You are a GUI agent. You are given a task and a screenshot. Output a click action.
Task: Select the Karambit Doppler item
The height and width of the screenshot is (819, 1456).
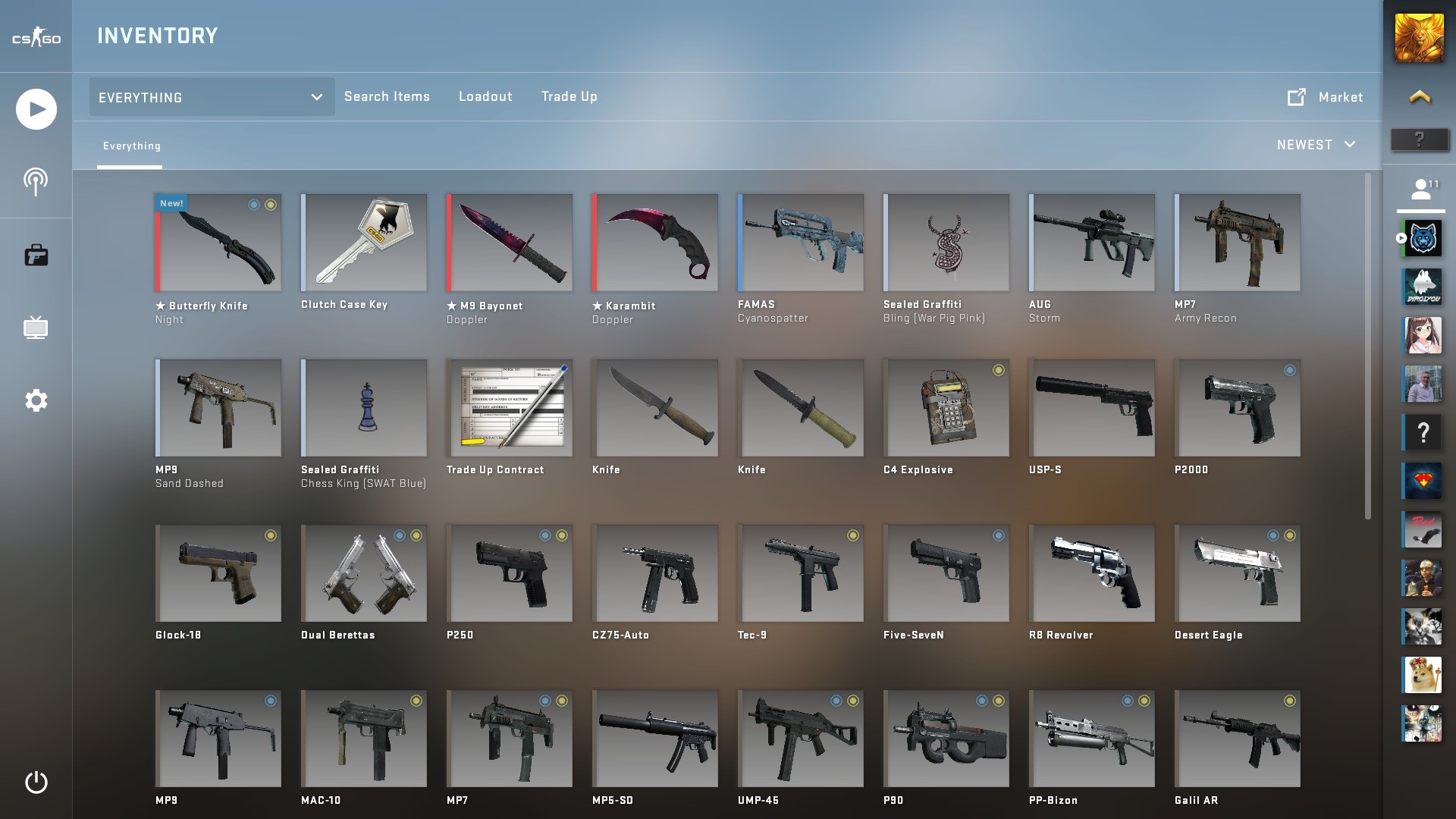pyautogui.click(x=654, y=243)
